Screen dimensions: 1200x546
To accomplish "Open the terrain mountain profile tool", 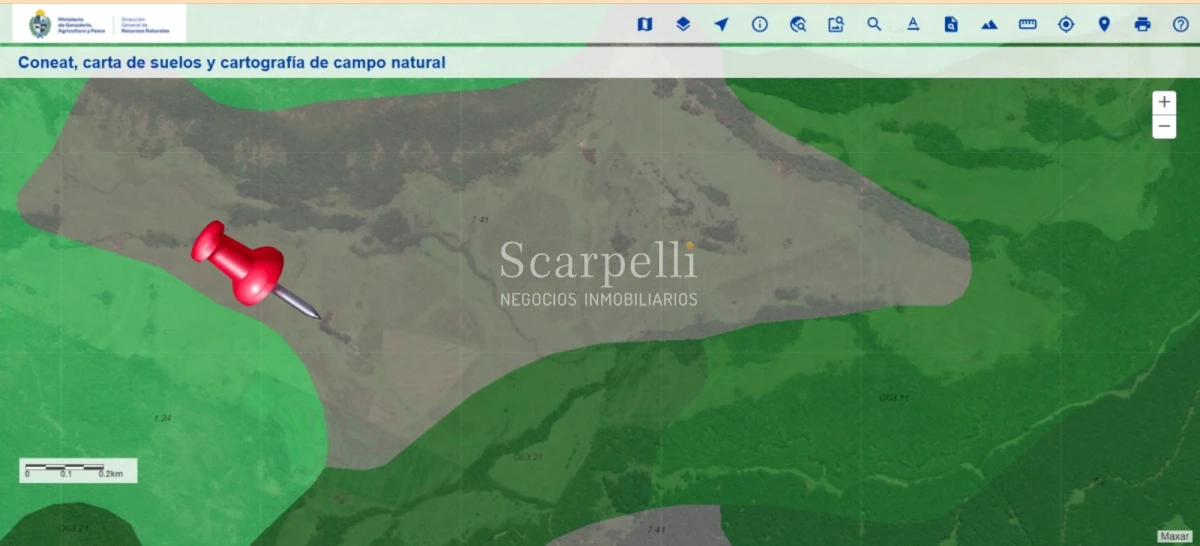I will pos(989,24).
